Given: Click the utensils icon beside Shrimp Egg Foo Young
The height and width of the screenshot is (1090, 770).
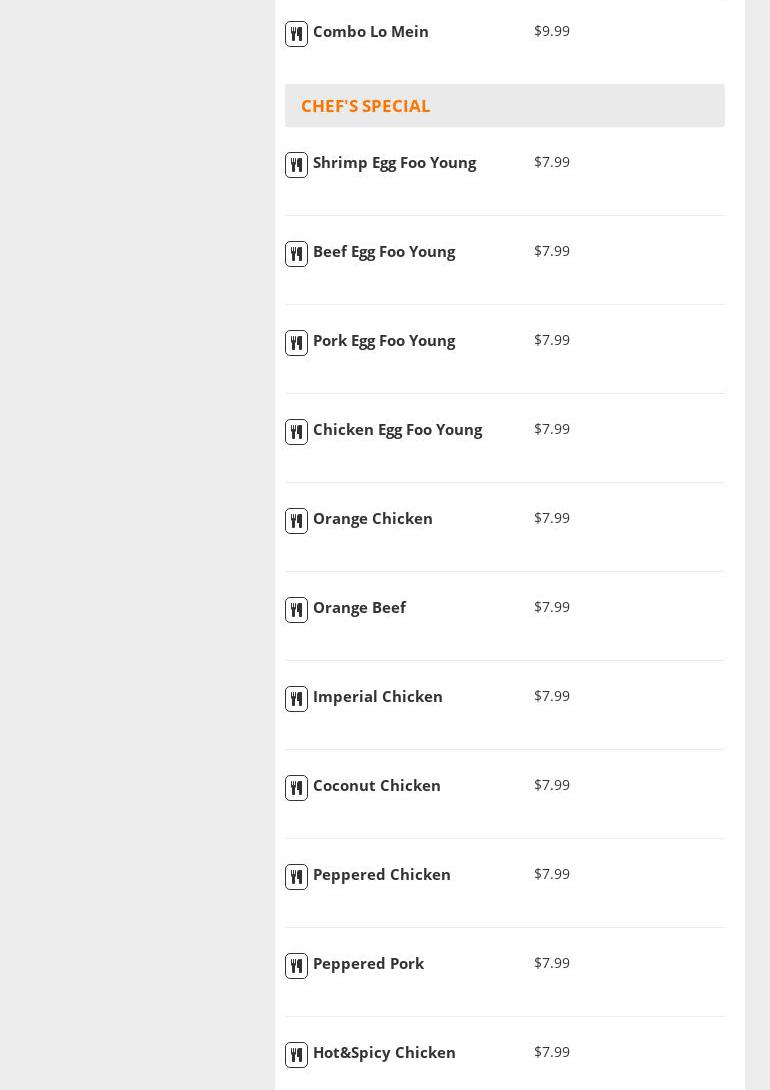Looking at the screenshot, I should [296, 165].
